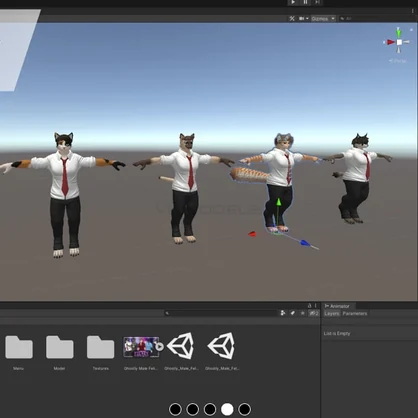Click the Step frame button
This screenshot has height=418, width=418.
317,2
